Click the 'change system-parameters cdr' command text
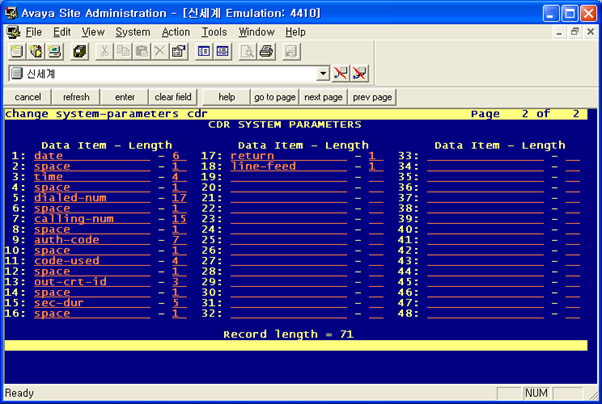602x404 pixels. coord(106,114)
